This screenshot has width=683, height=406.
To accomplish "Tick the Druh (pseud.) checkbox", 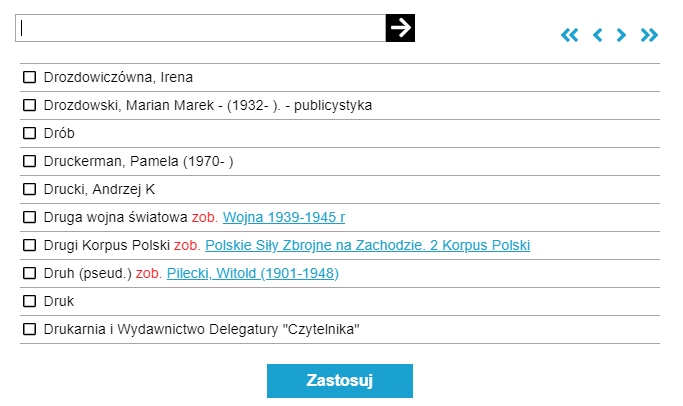I will pos(30,273).
